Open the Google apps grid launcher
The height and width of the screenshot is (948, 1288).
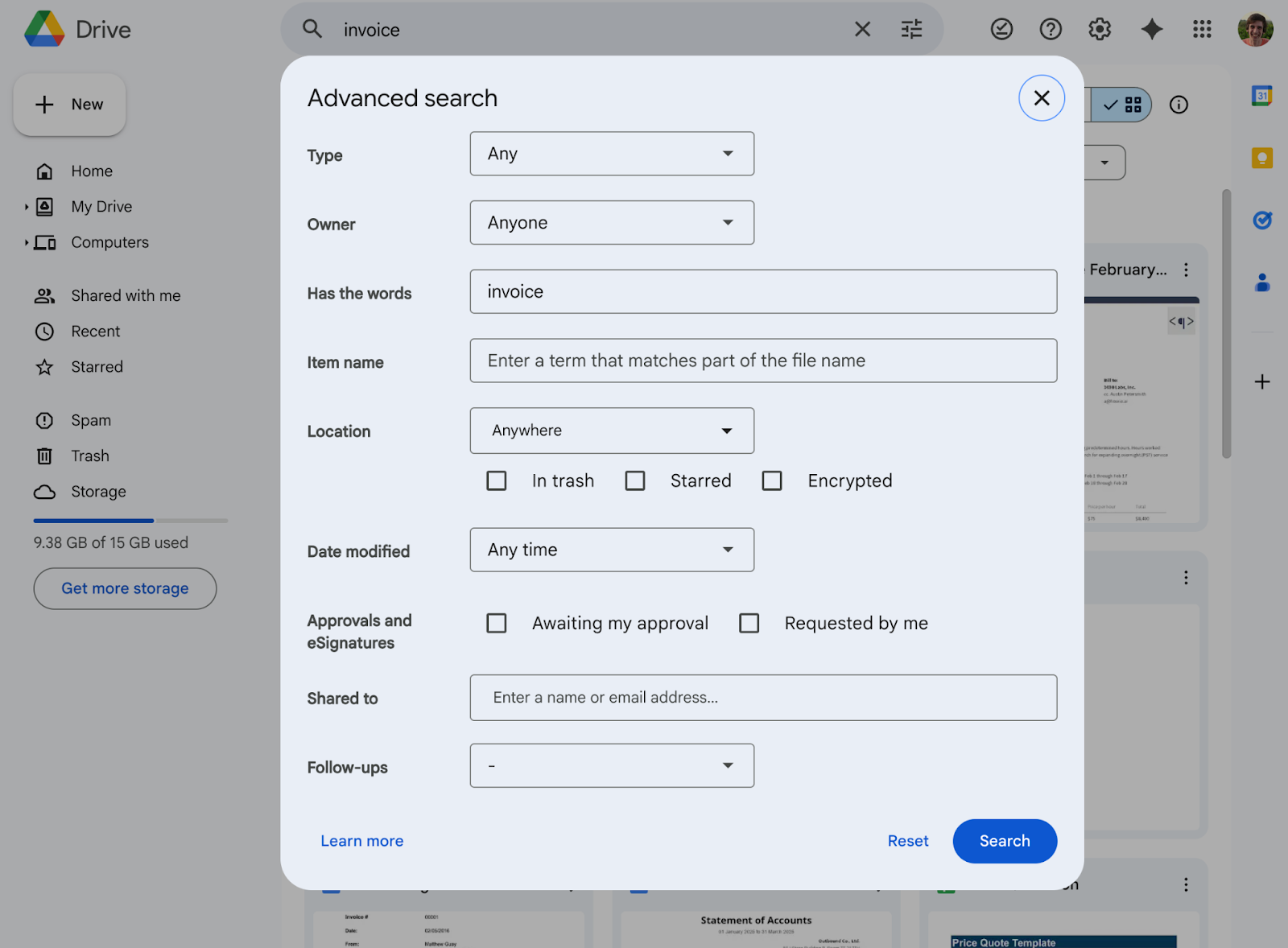1202,29
